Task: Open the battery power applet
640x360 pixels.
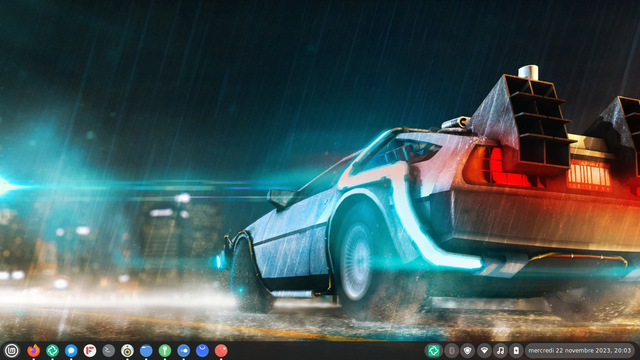Action: click(516, 350)
